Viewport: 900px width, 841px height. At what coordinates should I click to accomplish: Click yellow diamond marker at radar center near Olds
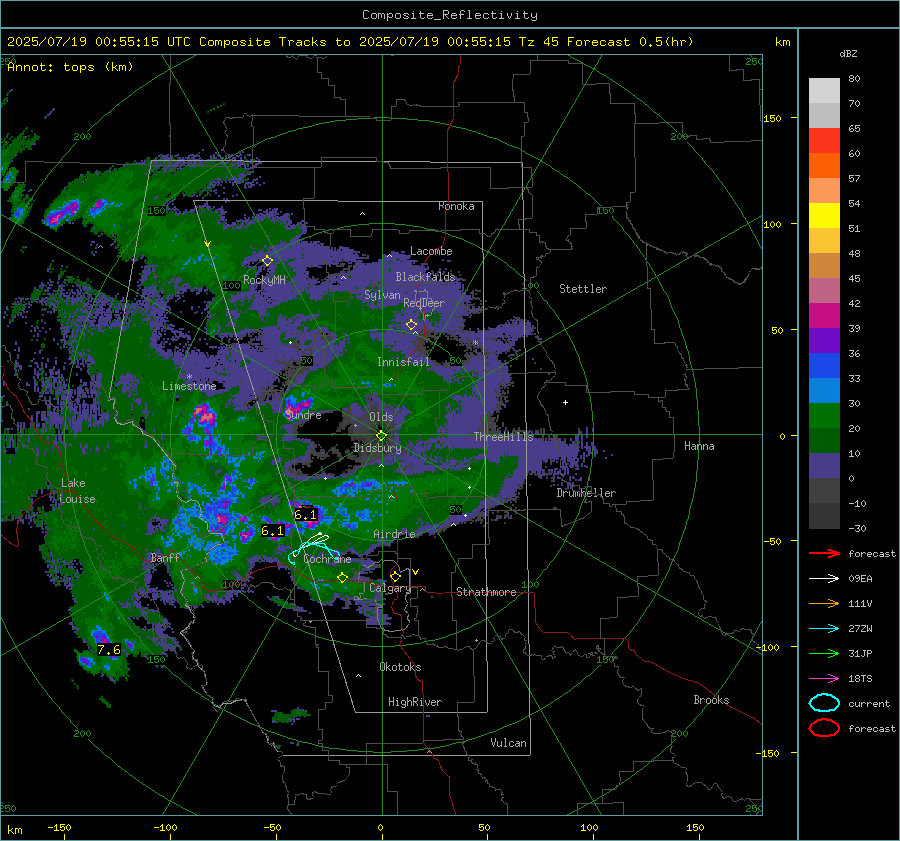tap(381, 436)
